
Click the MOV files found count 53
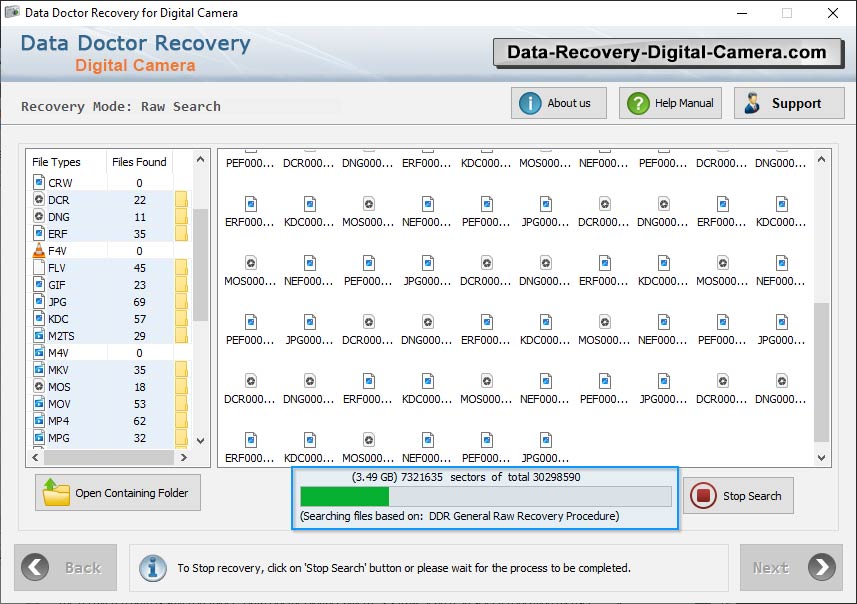[x=140, y=404]
